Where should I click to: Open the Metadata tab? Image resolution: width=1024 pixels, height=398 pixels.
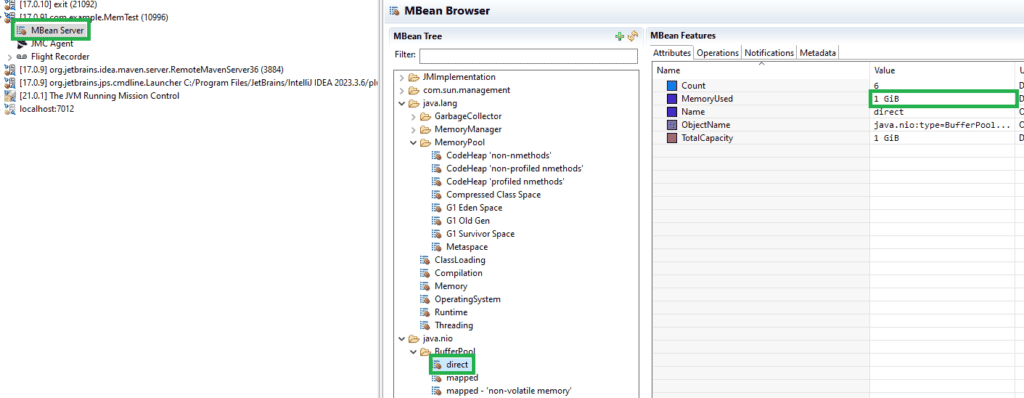coord(817,53)
